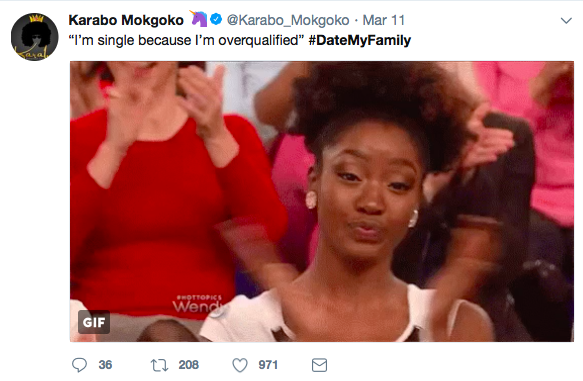Like the tweet with the heart icon
The width and height of the screenshot is (583, 381).
tap(240, 365)
